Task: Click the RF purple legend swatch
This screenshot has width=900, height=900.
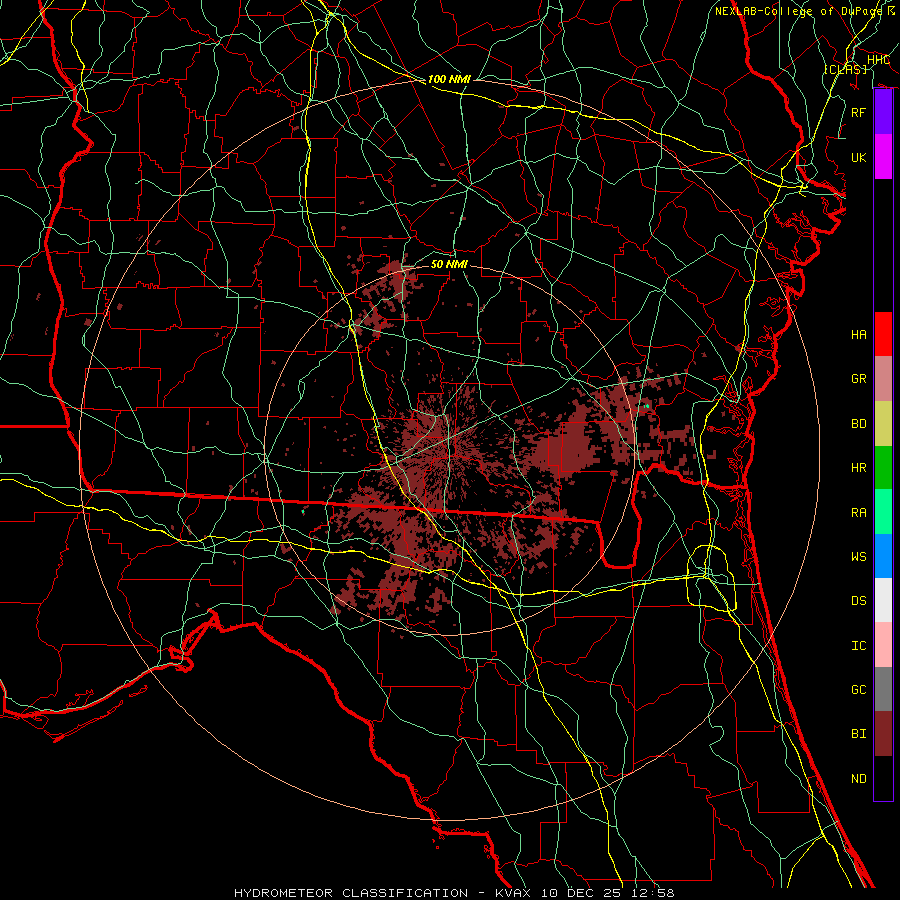Action: (883, 112)
